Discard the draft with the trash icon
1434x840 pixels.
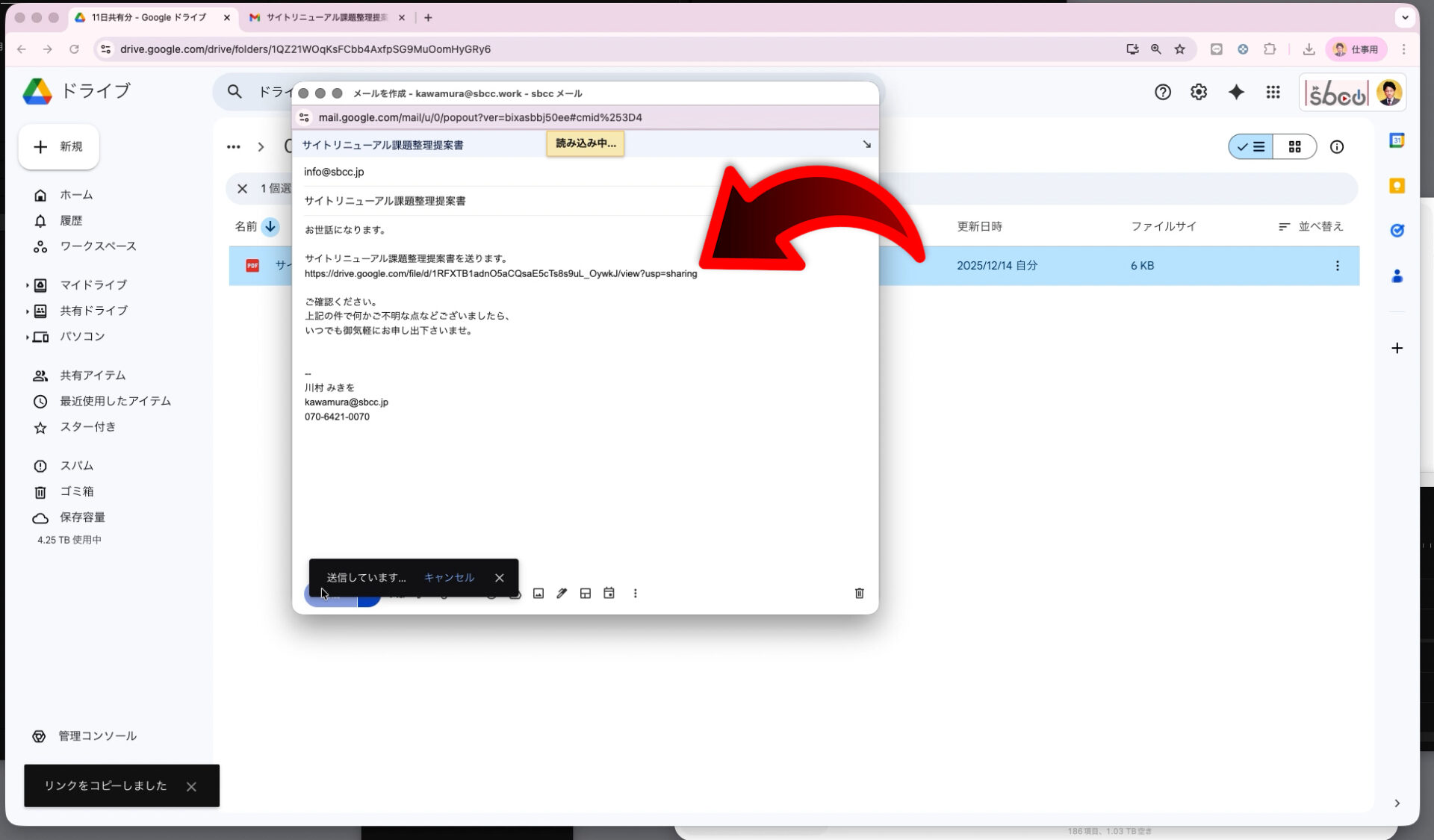coord(859,593)
